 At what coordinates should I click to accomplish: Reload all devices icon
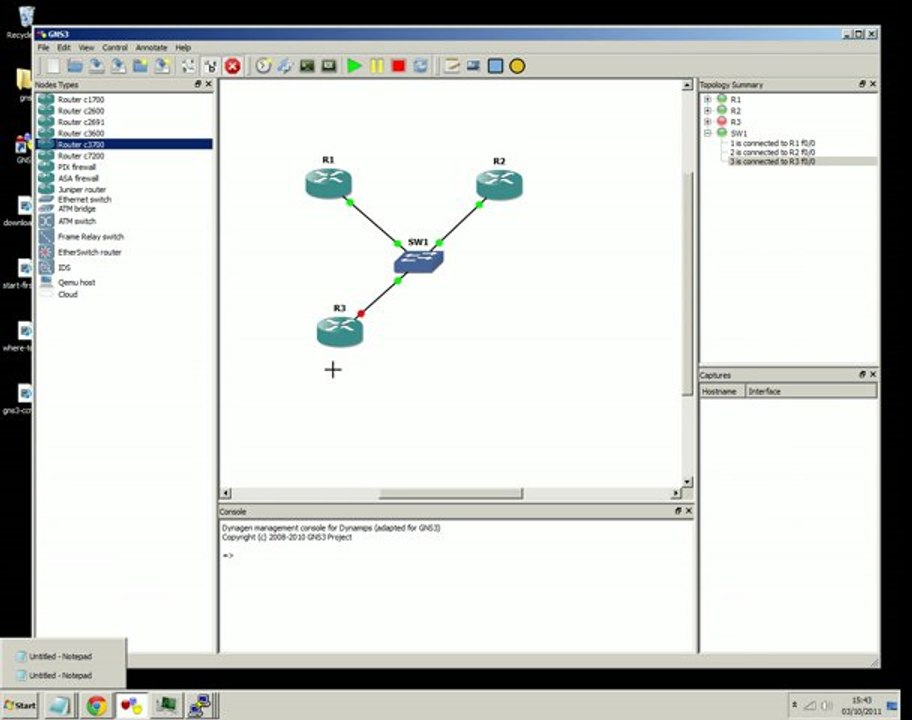[421, 66]
